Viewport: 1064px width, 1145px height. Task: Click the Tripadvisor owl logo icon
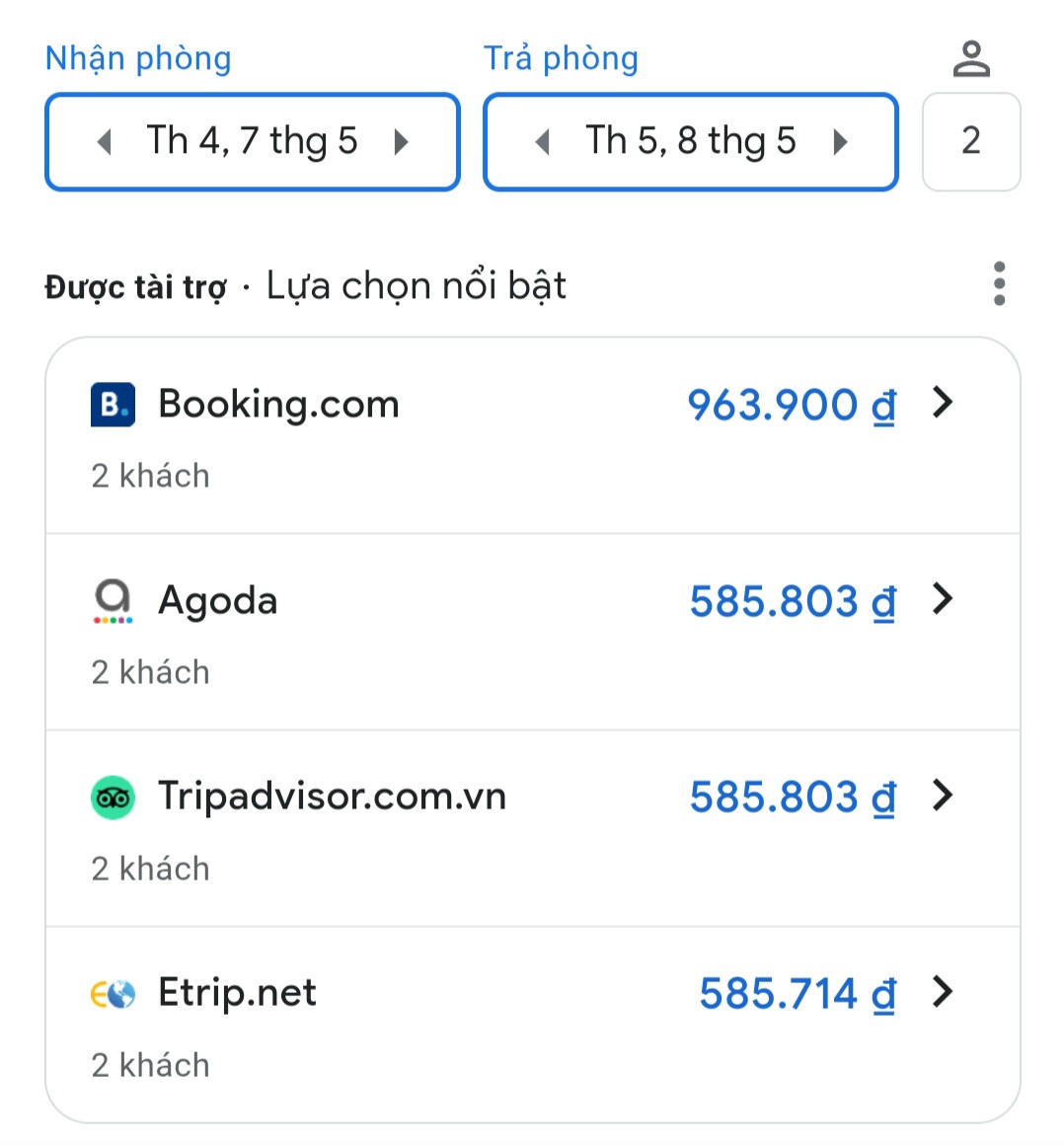pos(113,798)
